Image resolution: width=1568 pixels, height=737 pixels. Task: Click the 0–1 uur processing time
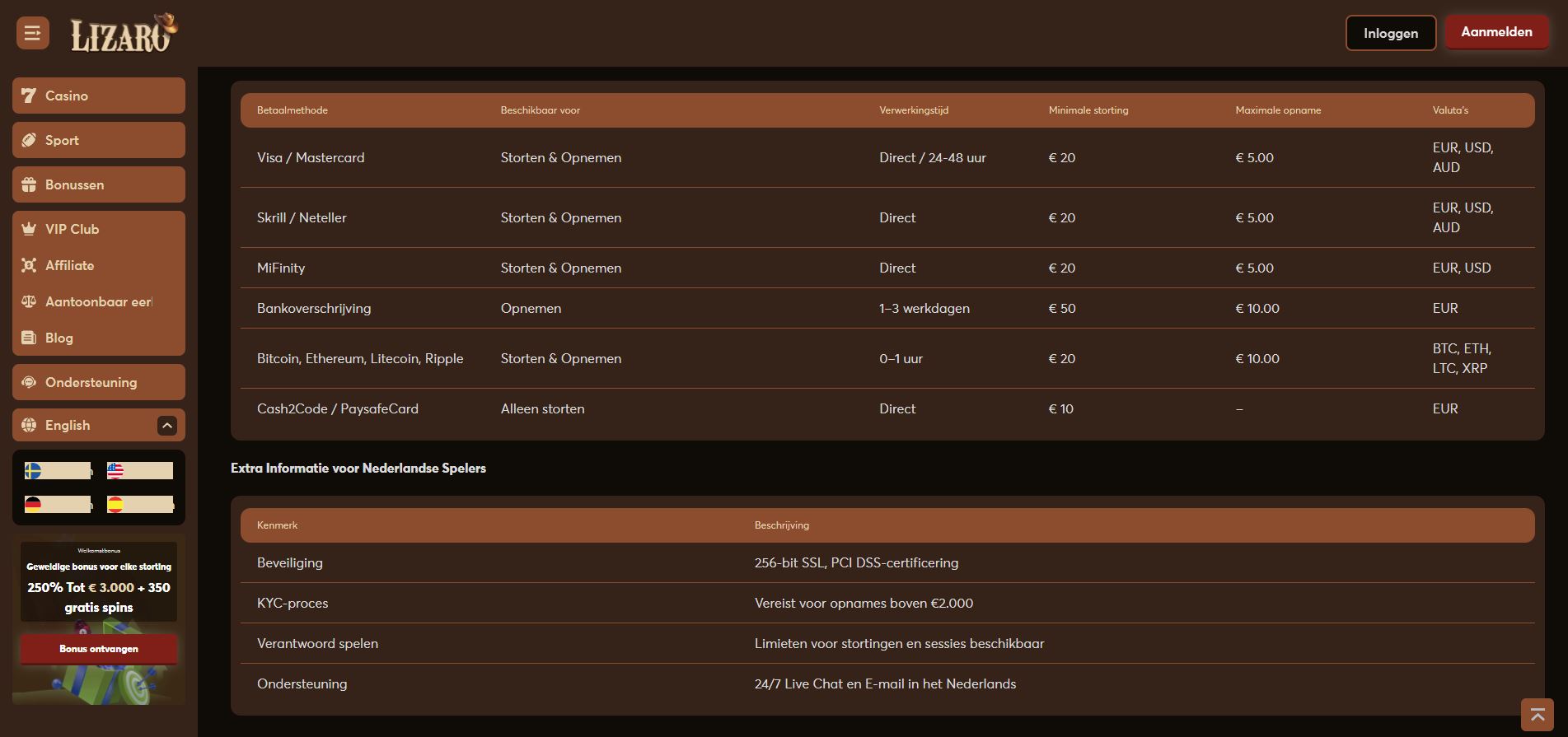901,358
